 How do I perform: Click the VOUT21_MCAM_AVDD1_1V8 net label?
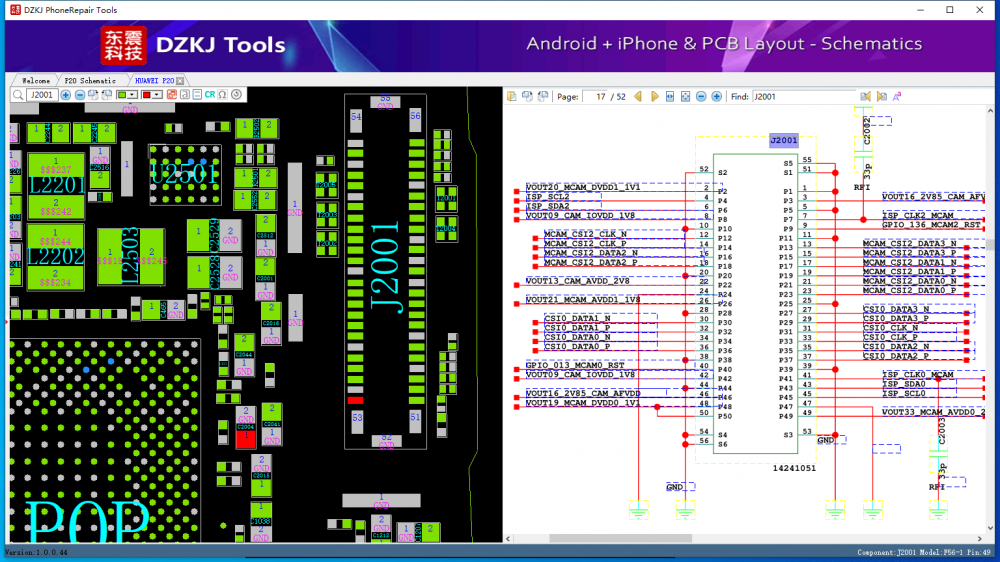click(583, 300)
